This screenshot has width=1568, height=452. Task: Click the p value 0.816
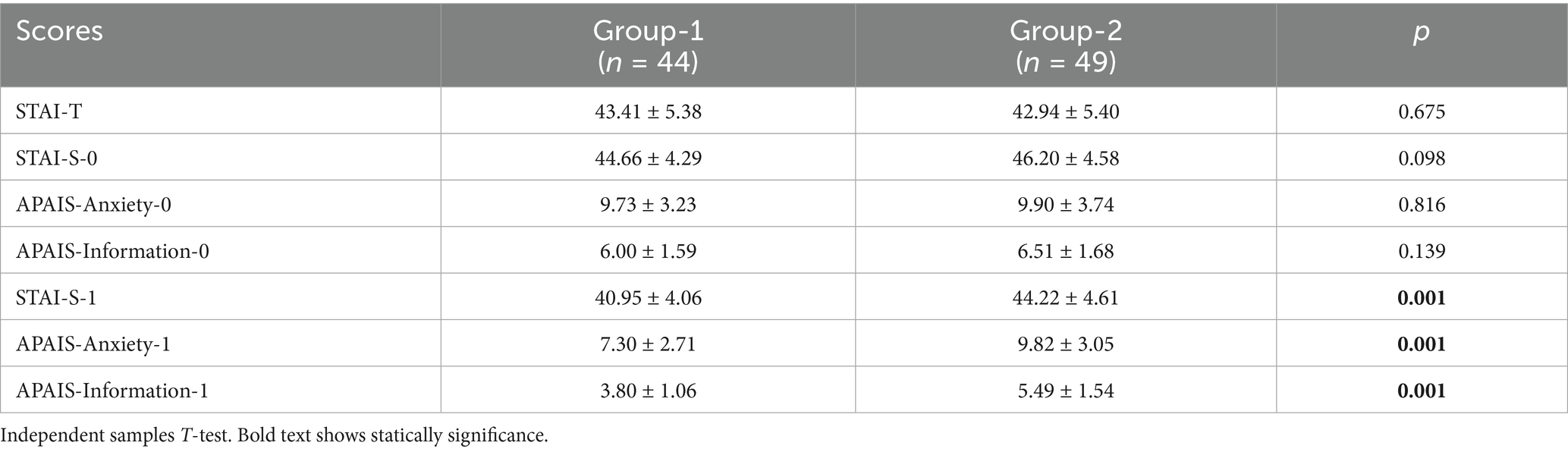pos(1421,205)
